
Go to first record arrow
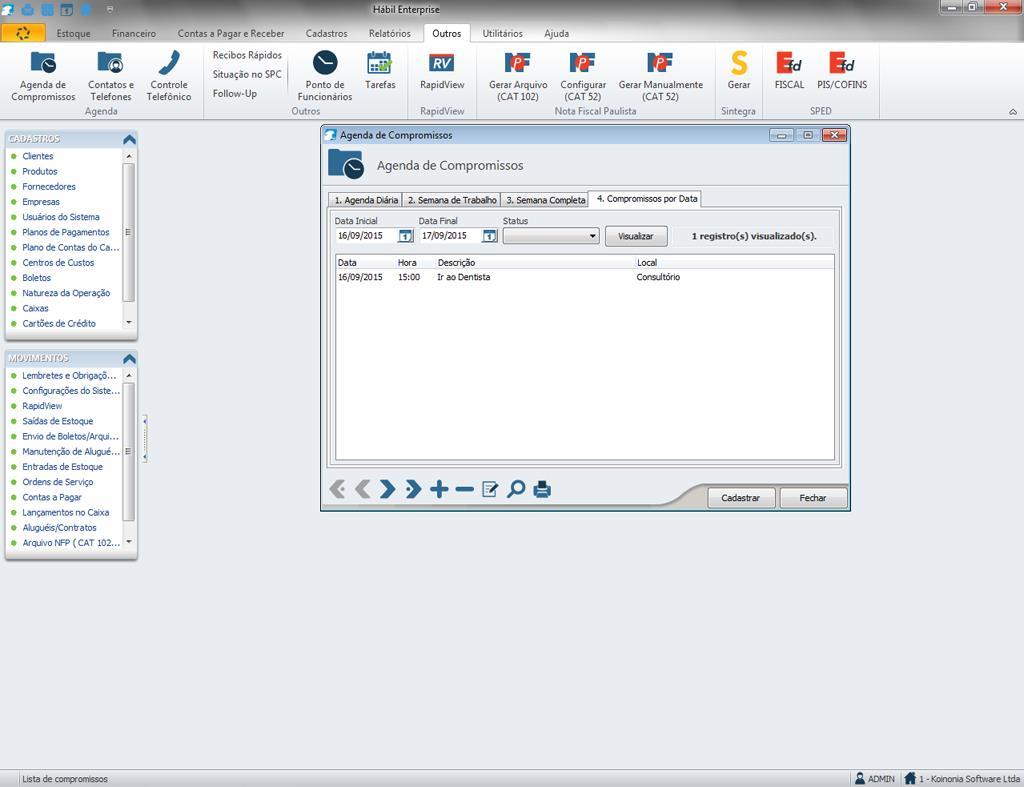pyautogui.click(x=338, y=489)
